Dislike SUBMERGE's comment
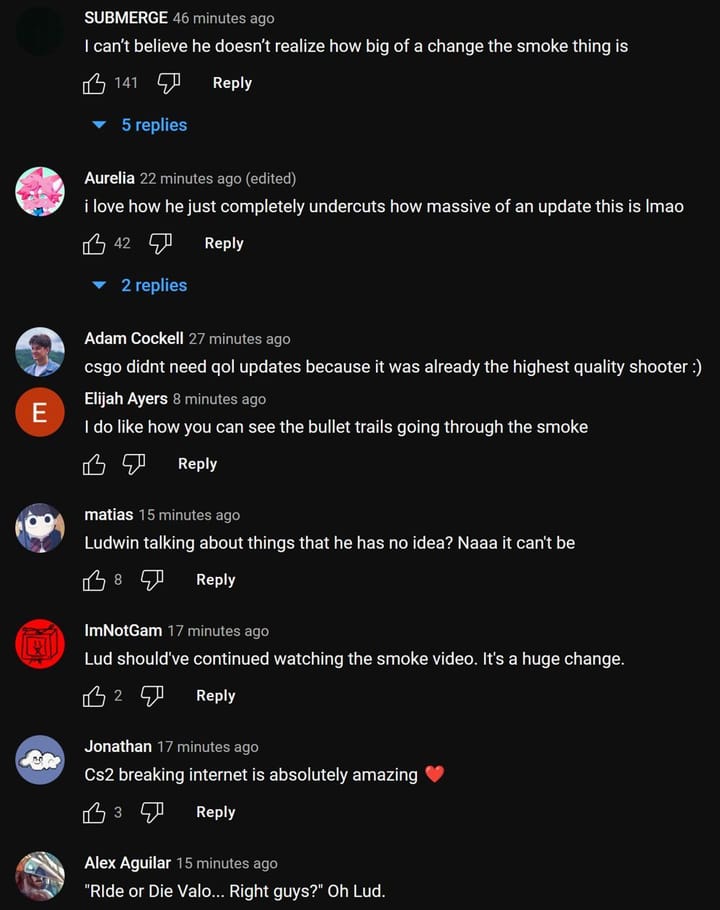The height and width of the screenshot is (910, 720). [x=169, y=84]
